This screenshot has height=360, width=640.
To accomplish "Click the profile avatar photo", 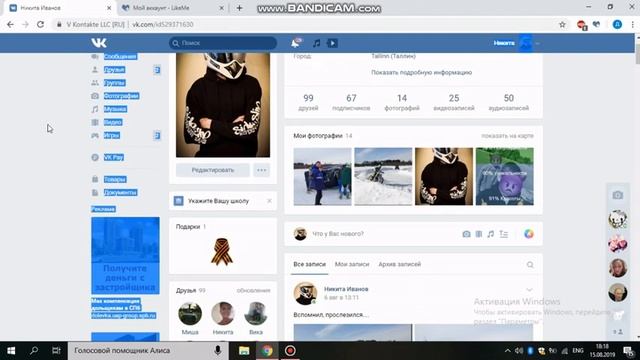I will click(223, 105).
